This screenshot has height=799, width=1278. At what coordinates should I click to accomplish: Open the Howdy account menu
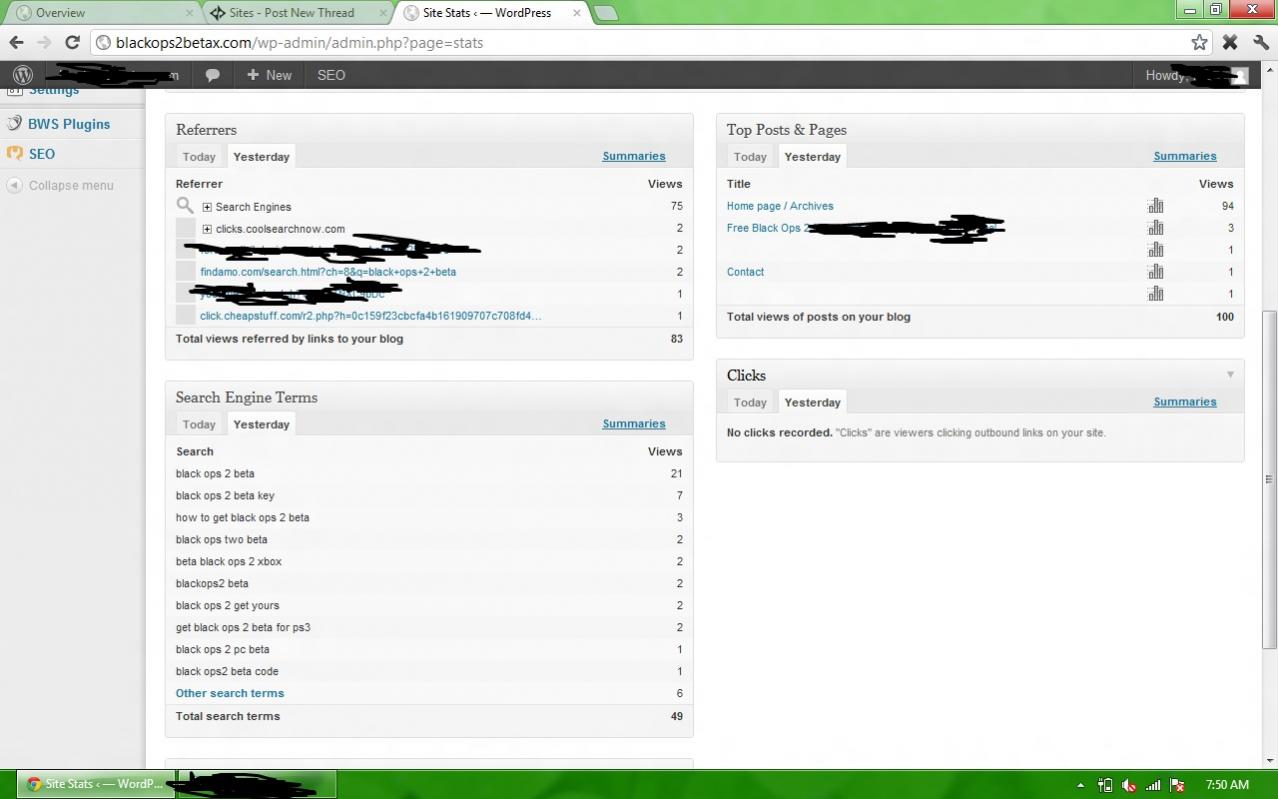coord(1196,75)
